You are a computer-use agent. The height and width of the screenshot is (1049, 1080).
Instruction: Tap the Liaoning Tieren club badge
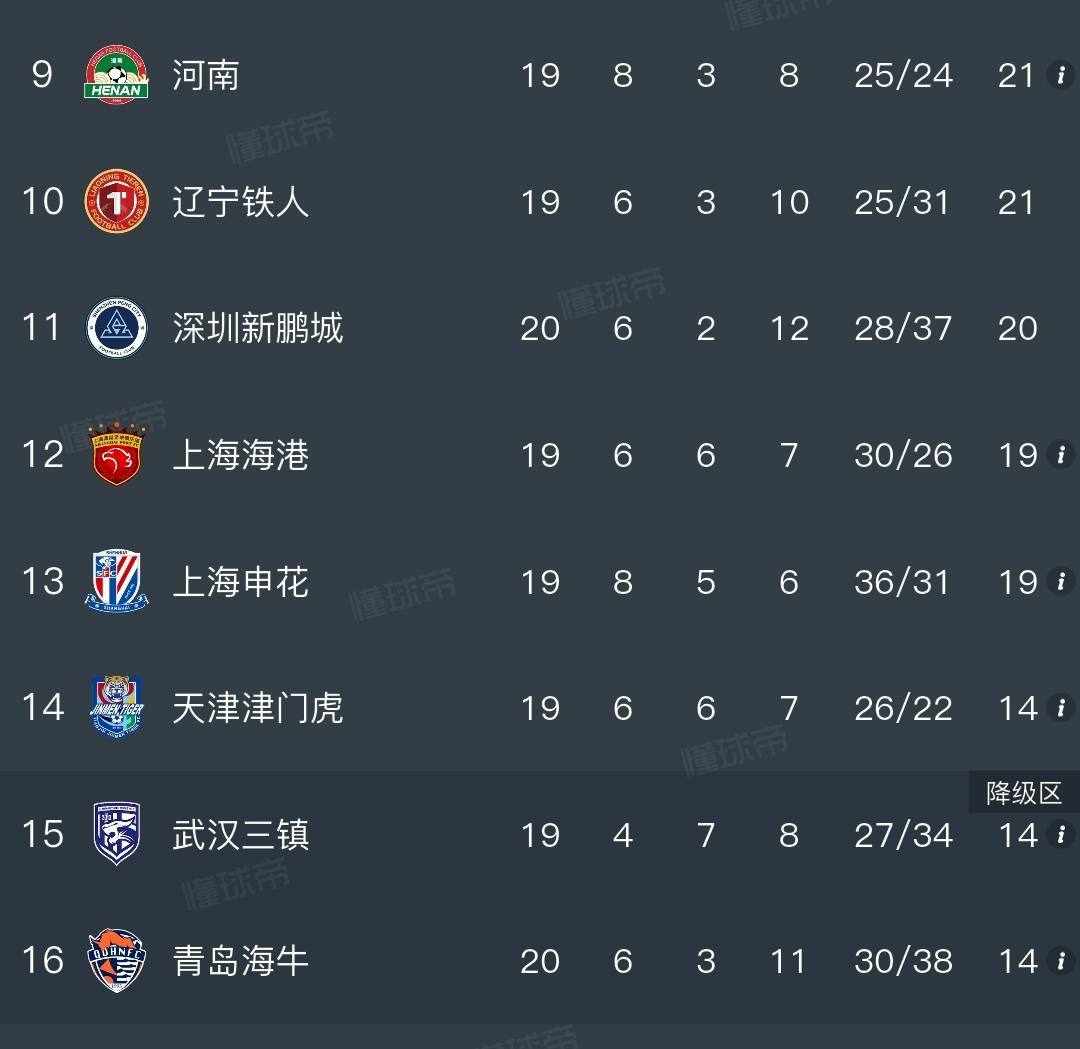point(116,201)
